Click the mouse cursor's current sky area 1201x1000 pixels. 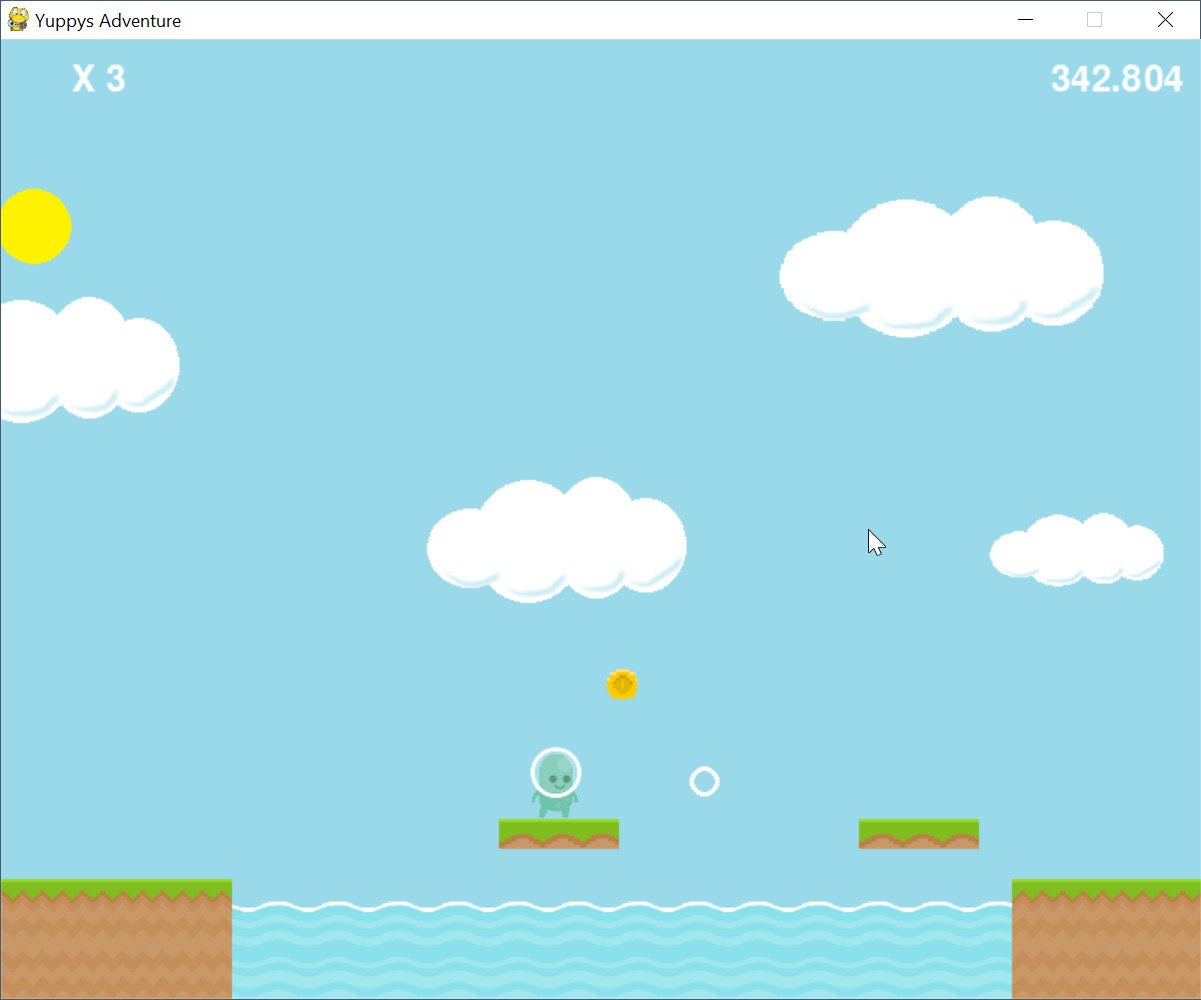pos(873,541)
